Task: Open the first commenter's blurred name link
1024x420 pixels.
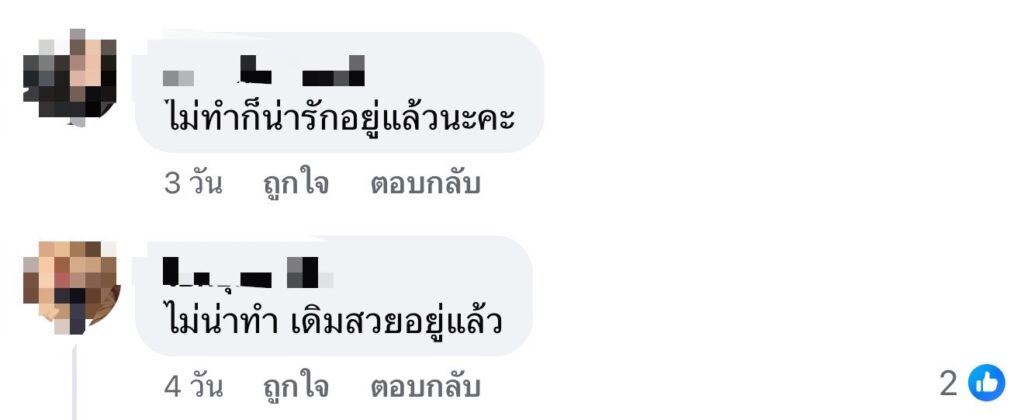Action: [x=264, y=71]
